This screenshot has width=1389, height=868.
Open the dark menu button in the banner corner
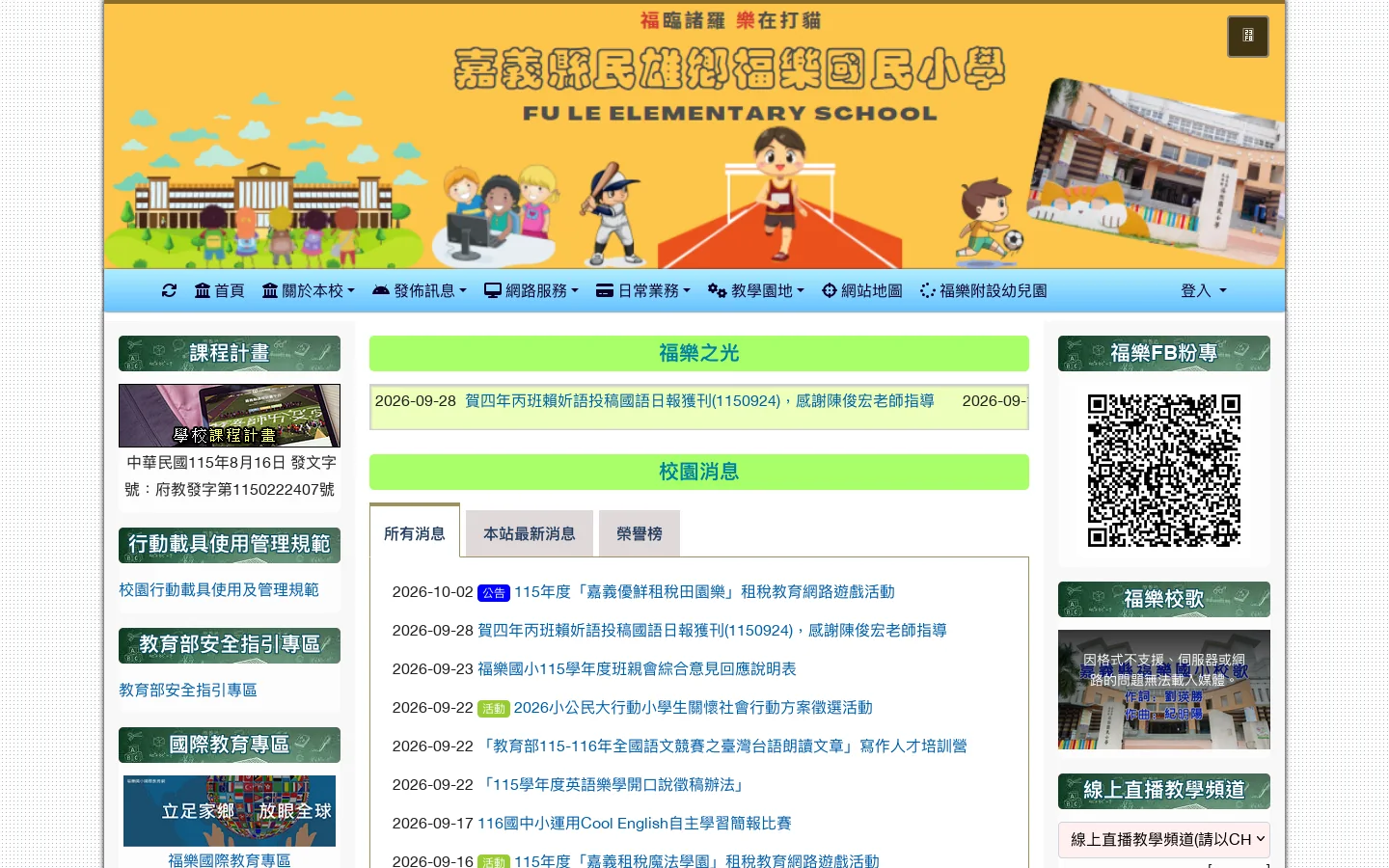[x=1248, y=37]
